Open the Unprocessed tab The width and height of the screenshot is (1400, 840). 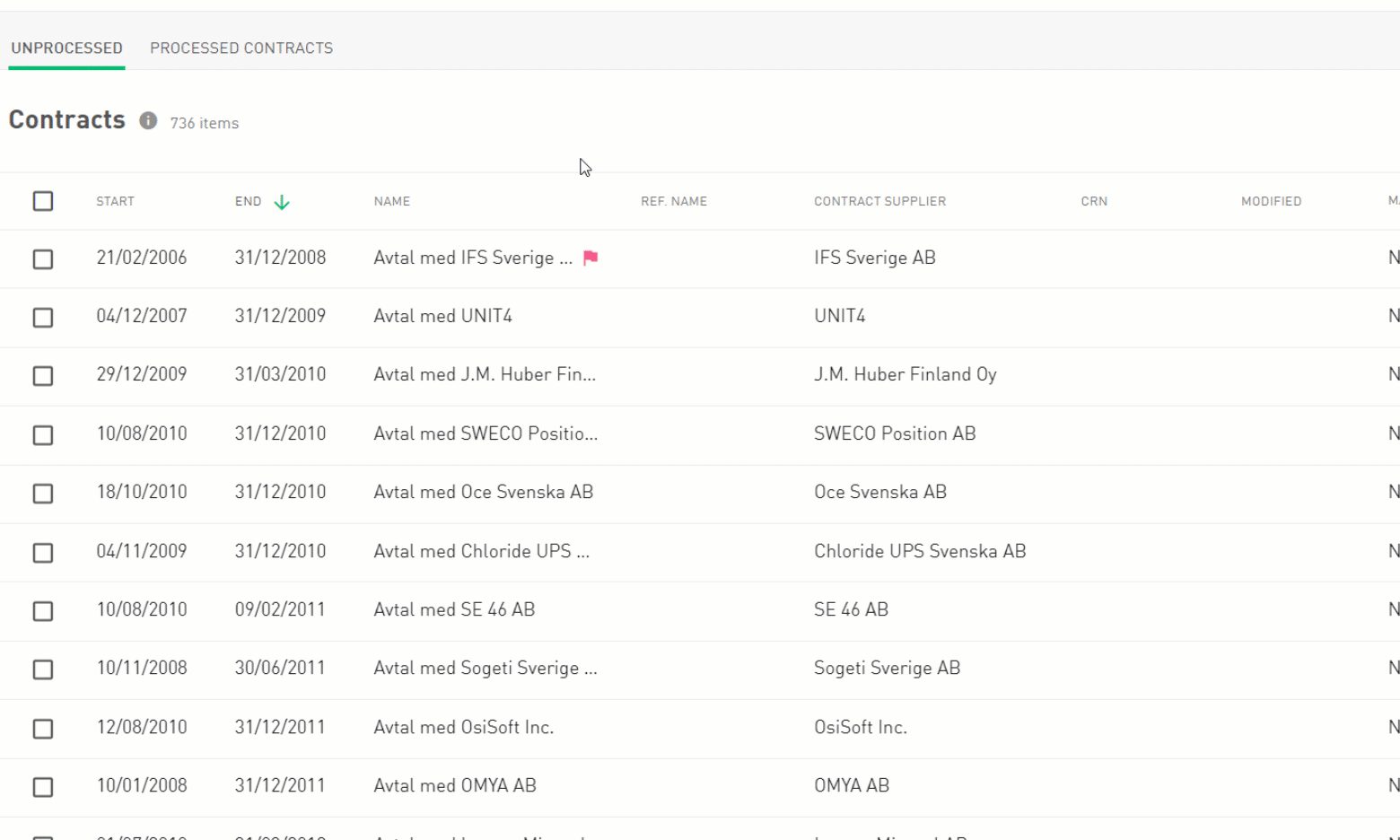tap(66, 48)
